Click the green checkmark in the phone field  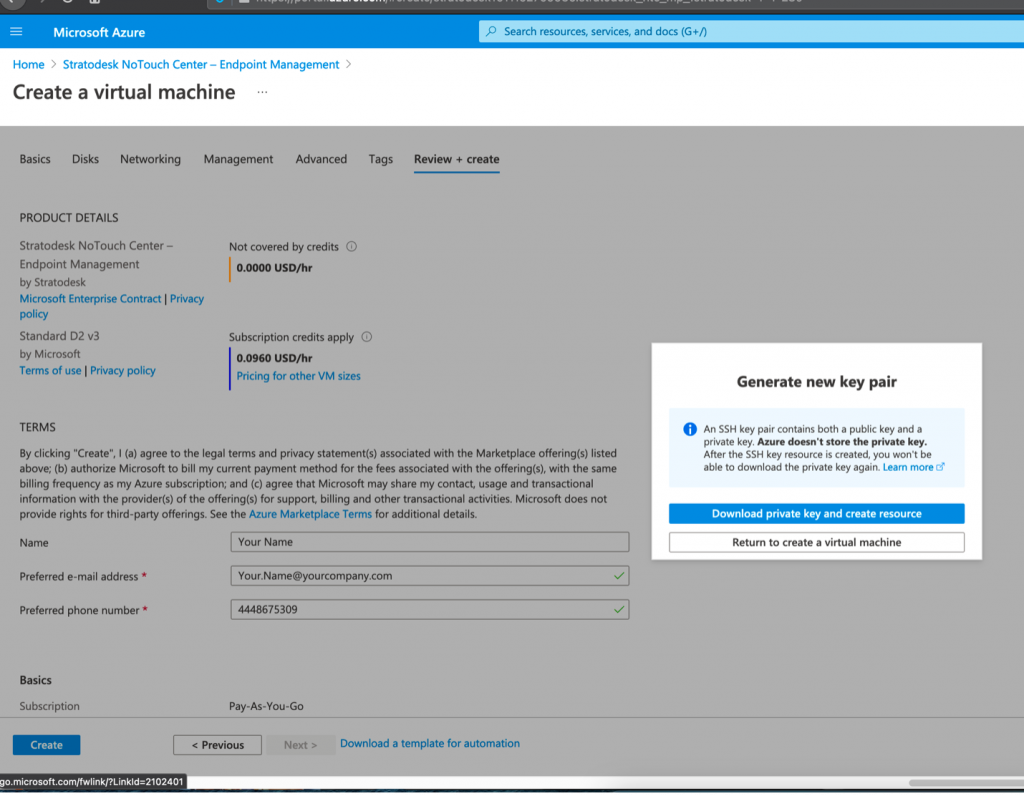click(617, 609)
